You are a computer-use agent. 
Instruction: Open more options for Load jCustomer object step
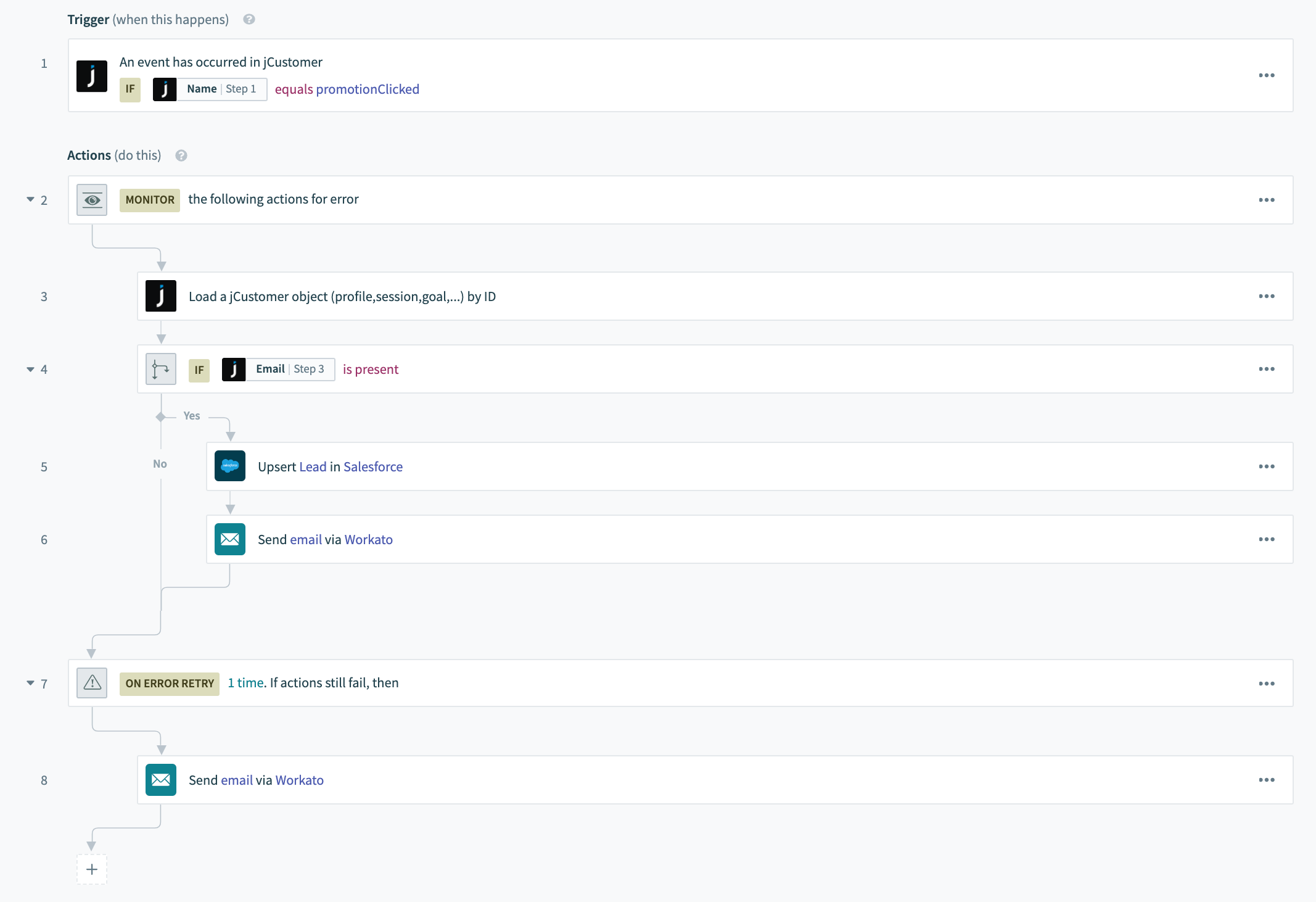tap(1267, 296)
